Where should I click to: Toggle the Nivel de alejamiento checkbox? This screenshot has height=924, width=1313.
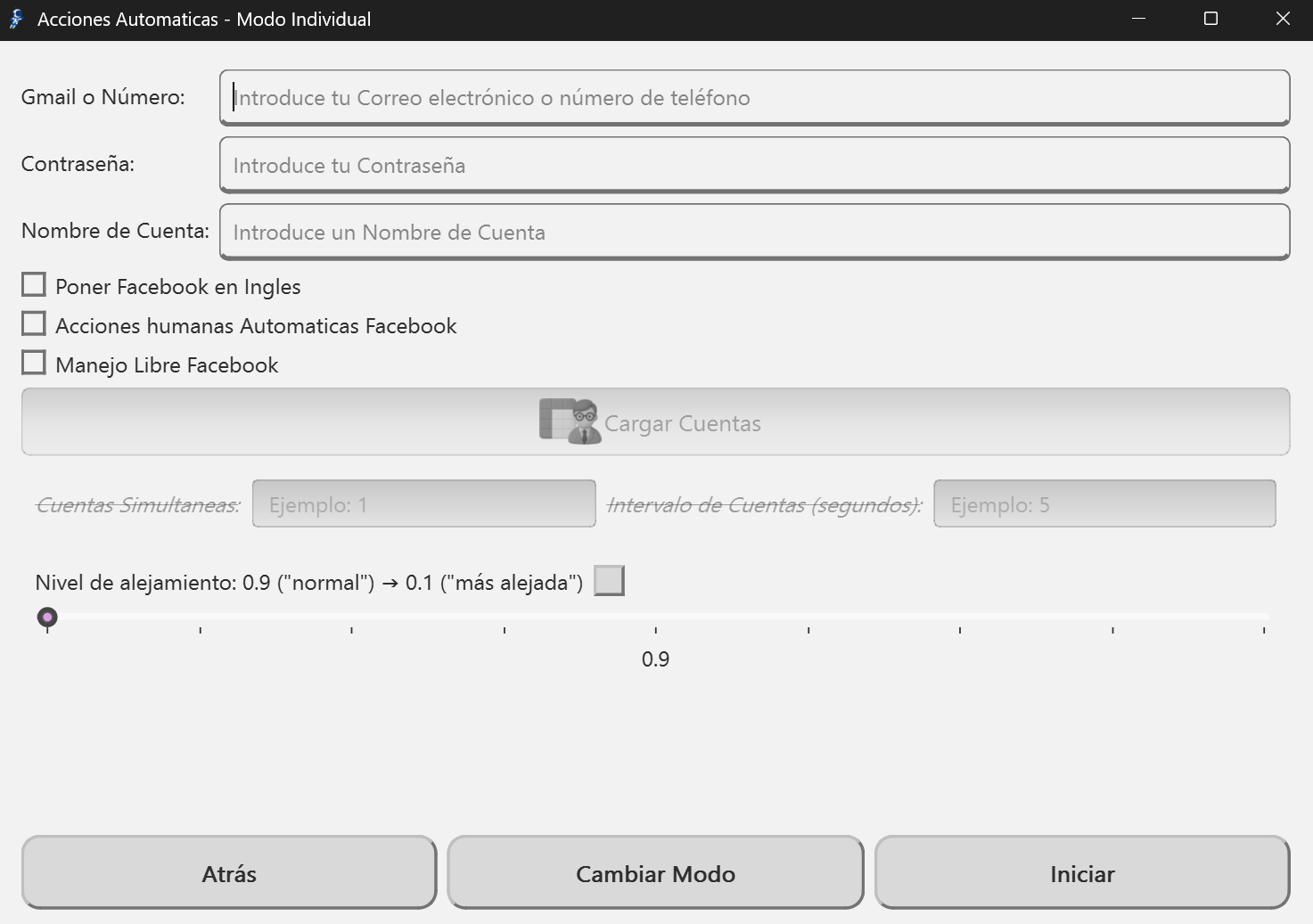609,581
